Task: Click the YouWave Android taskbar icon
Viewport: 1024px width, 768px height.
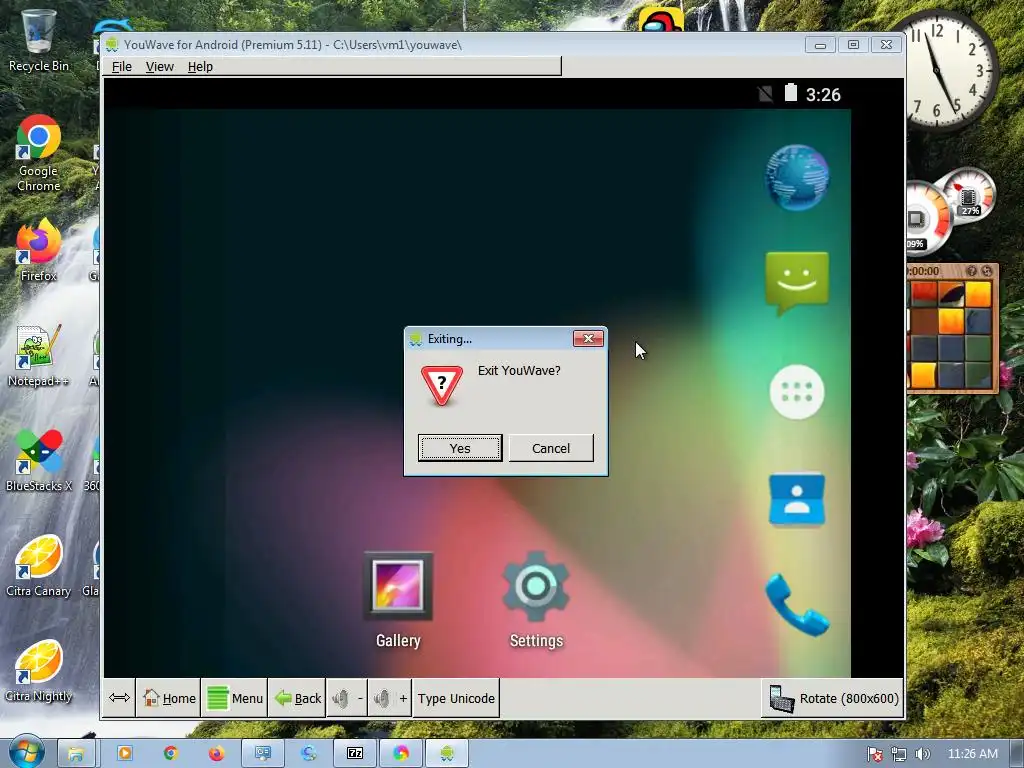Action: (447, 754)
